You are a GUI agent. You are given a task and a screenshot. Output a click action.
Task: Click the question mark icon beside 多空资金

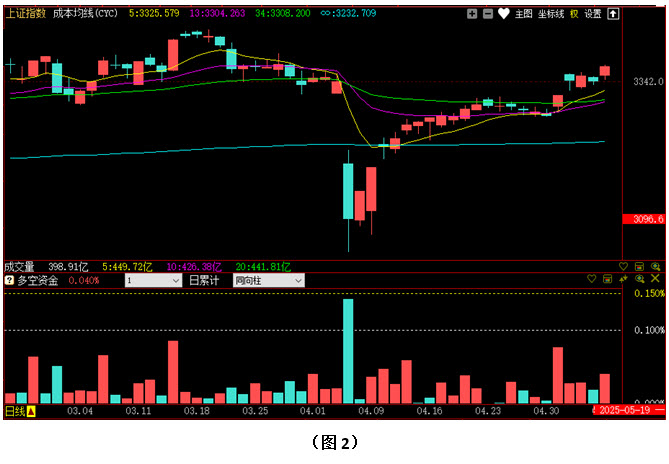10,281
